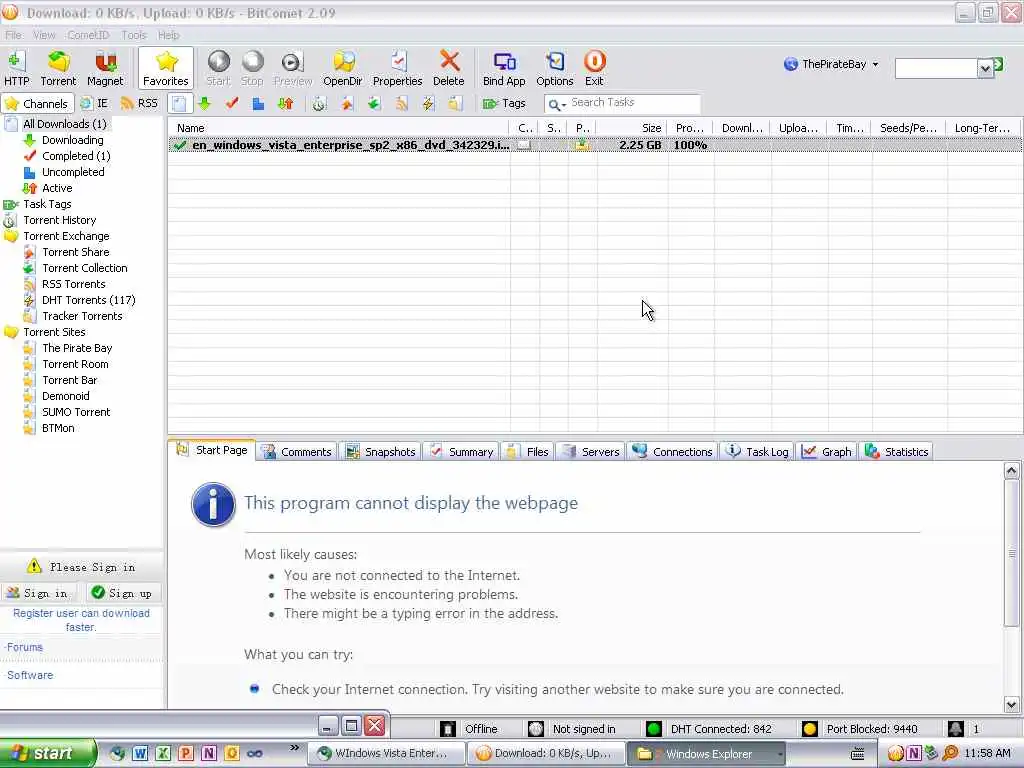The height and width of the screenshot is (768, 1024).
Task: Open the Help menu
Action: [x=168, y=35]
